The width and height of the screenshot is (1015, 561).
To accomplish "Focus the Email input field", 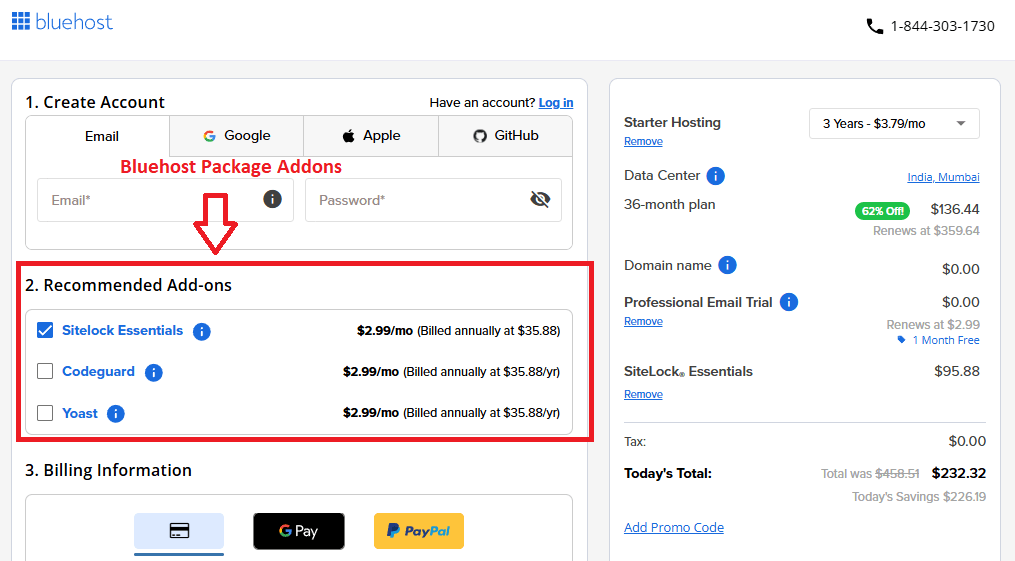I will point(165,200).
